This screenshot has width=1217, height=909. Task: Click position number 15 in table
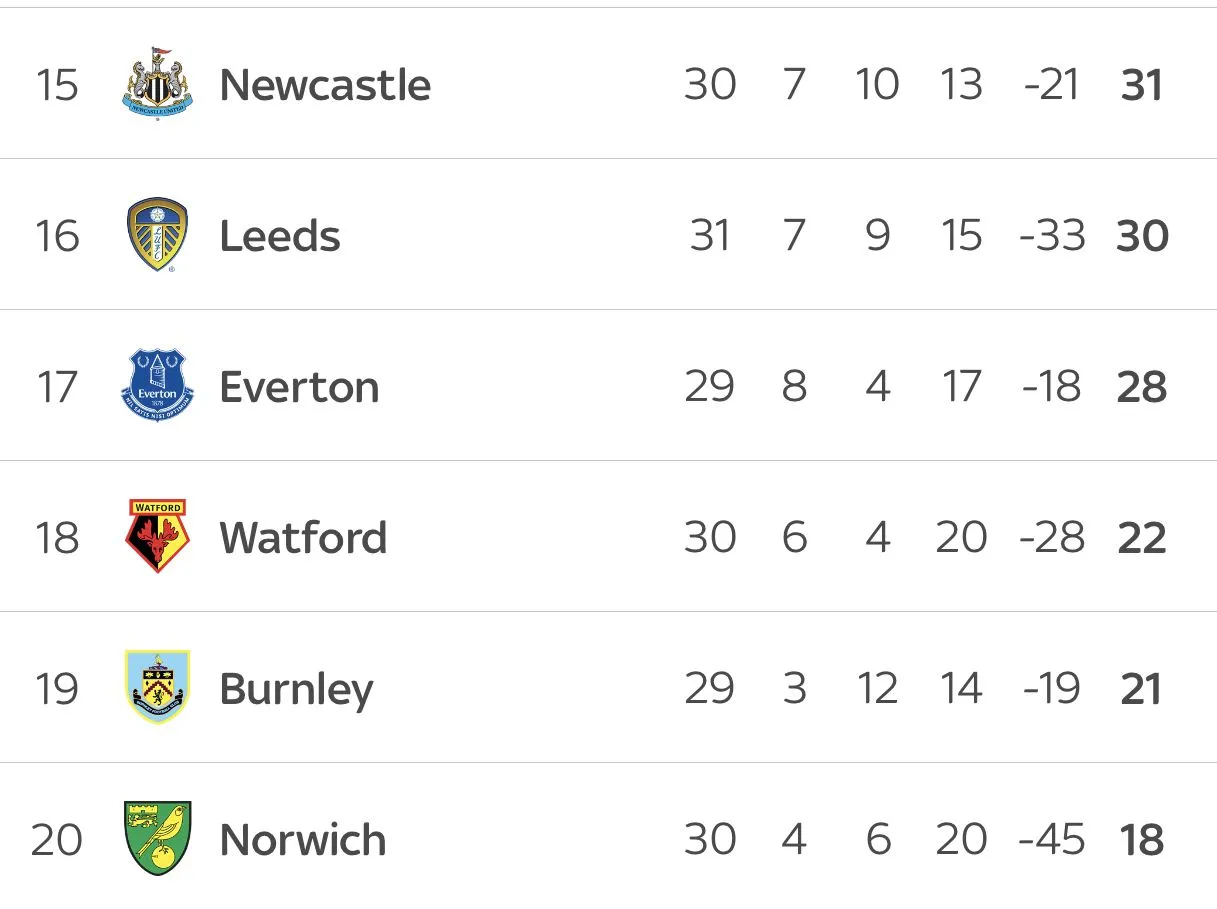point(57,85)
